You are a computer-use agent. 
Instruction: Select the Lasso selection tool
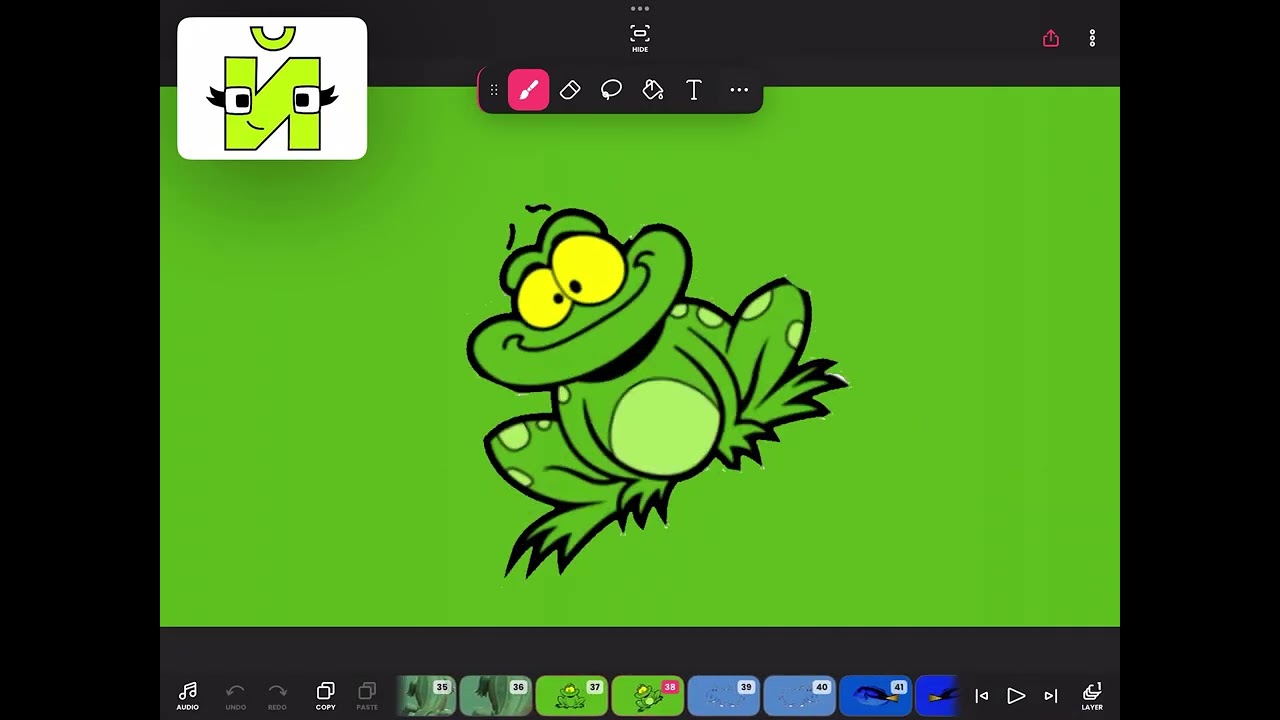pyautogui.click(x=611, y=90)
